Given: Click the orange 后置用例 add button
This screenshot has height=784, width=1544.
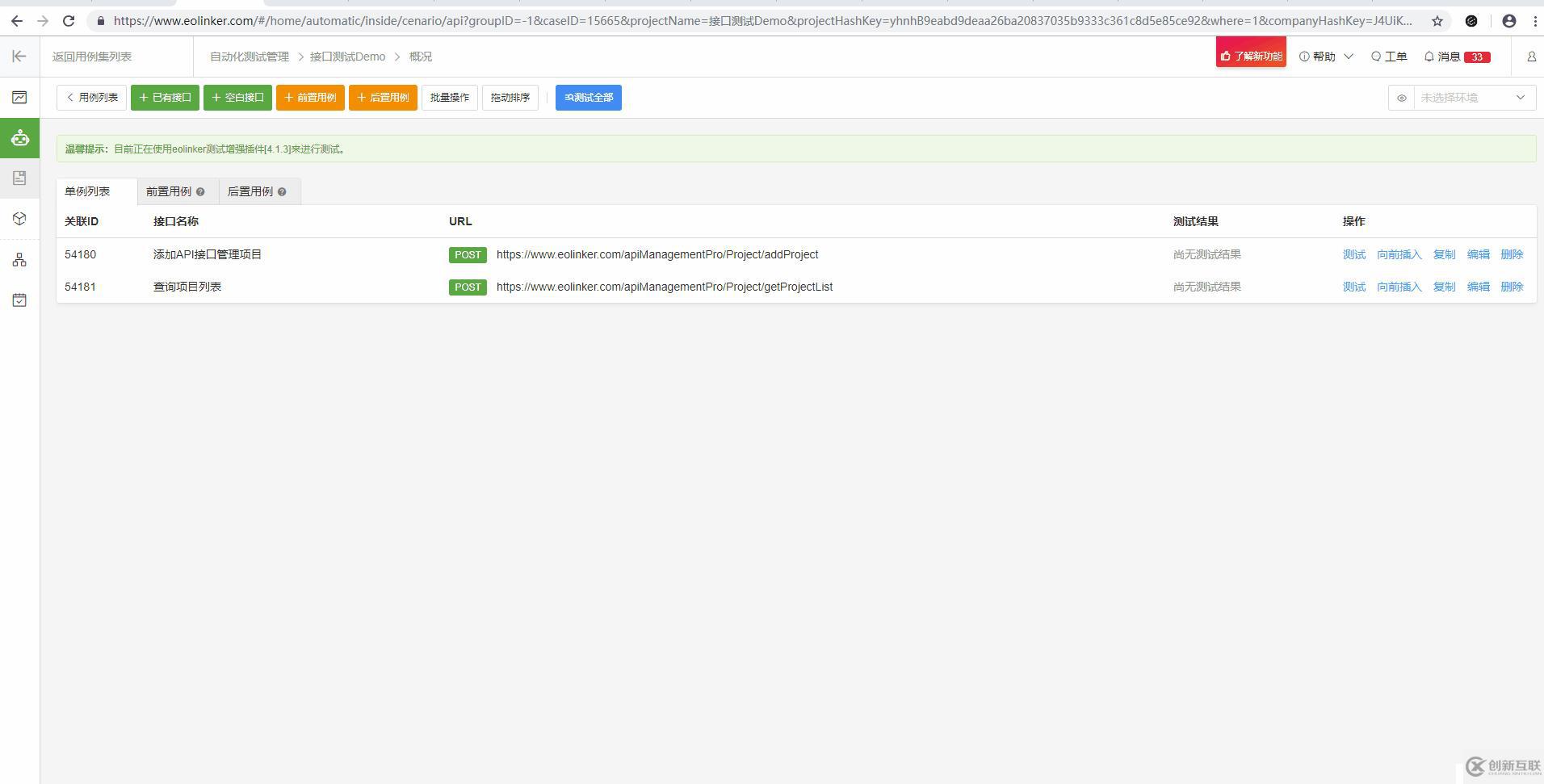Looking at the screenshot, I should coord(383,98).
